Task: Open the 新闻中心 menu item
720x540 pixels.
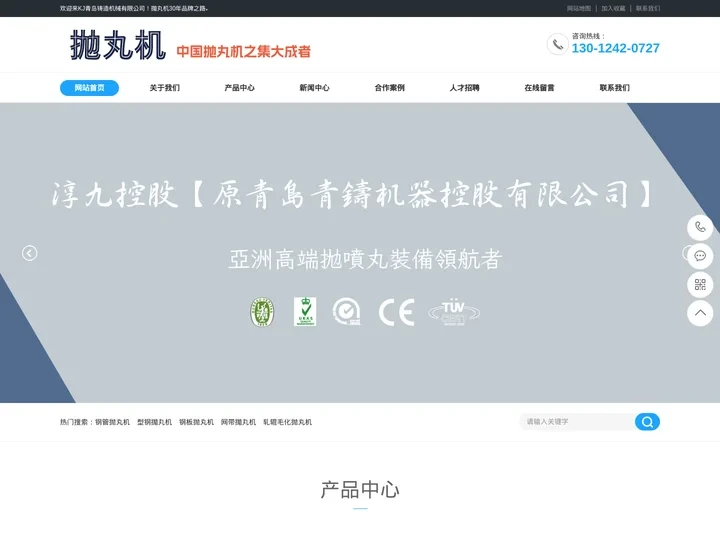Action: pos(315,88)
